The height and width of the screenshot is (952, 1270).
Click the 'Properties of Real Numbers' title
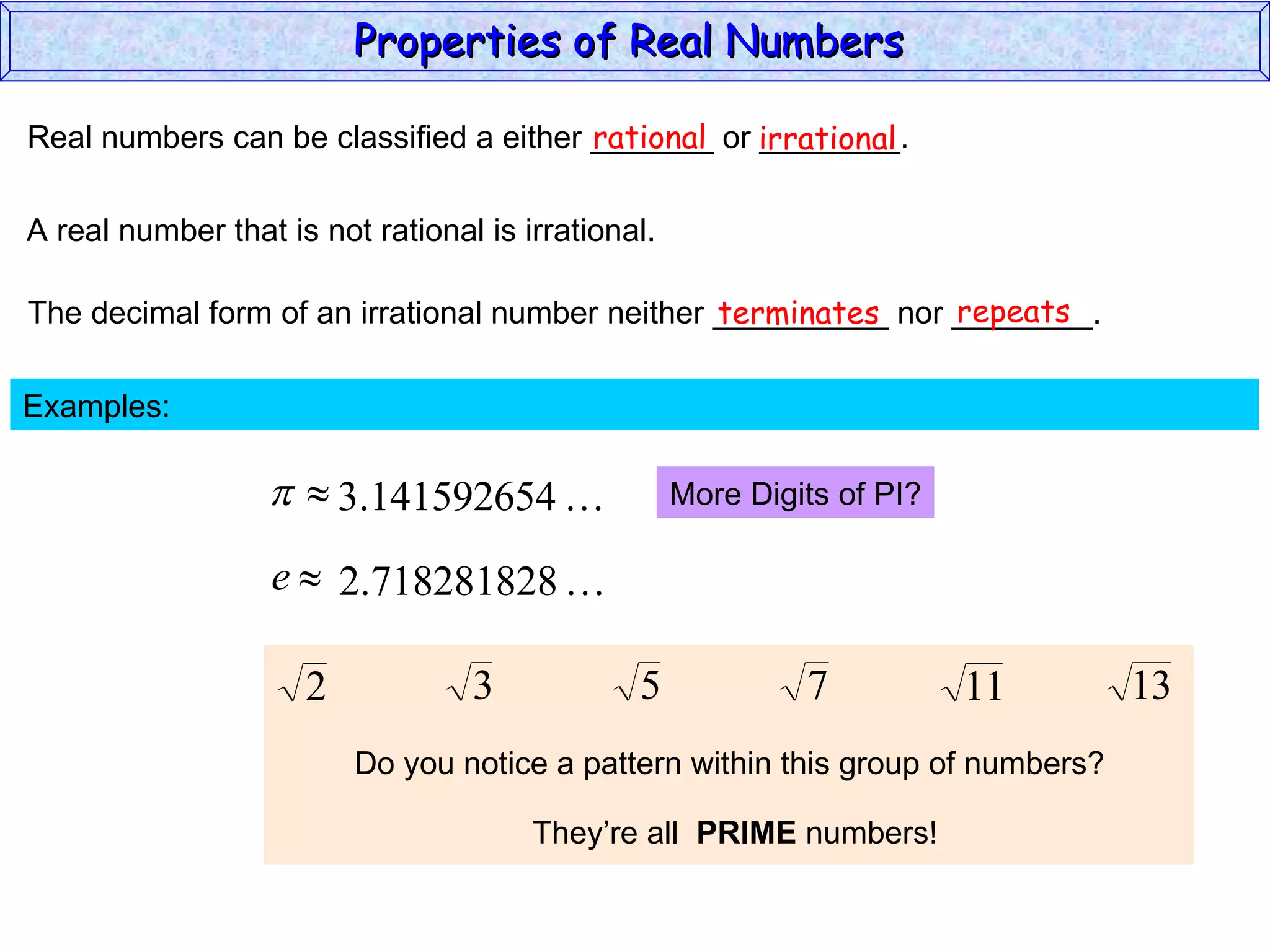[x=628, y=42]
